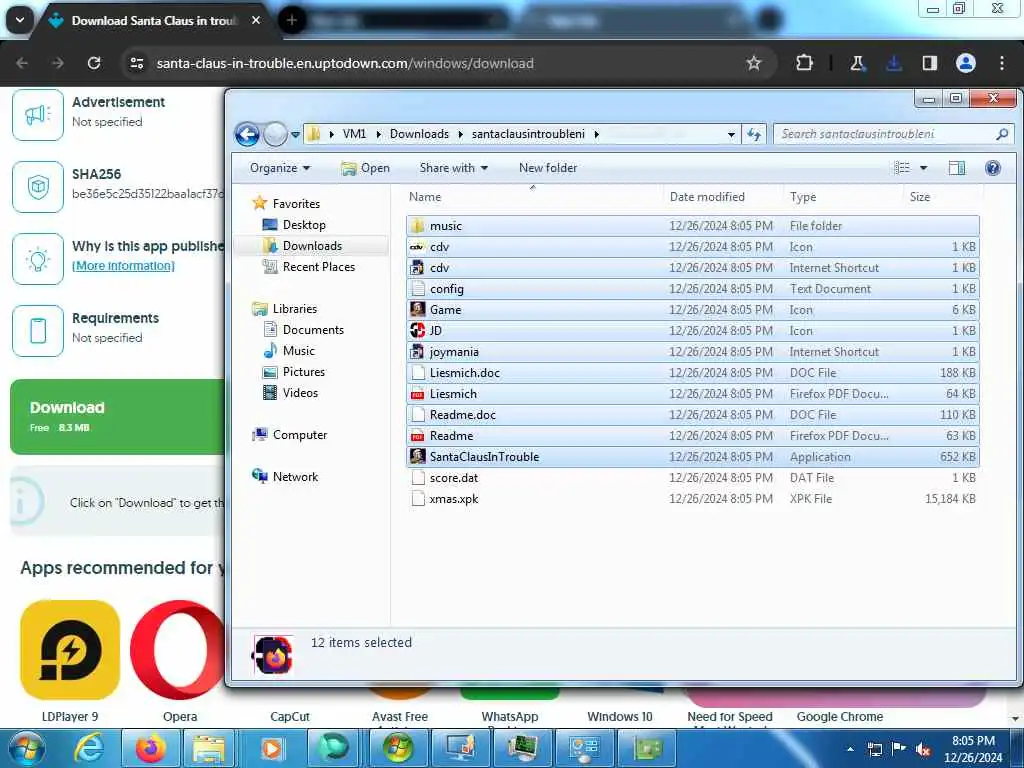Click the Chrome address bar URL
Image resolution: width=1024 pixels, height=768 pixels.
point(345,63)
